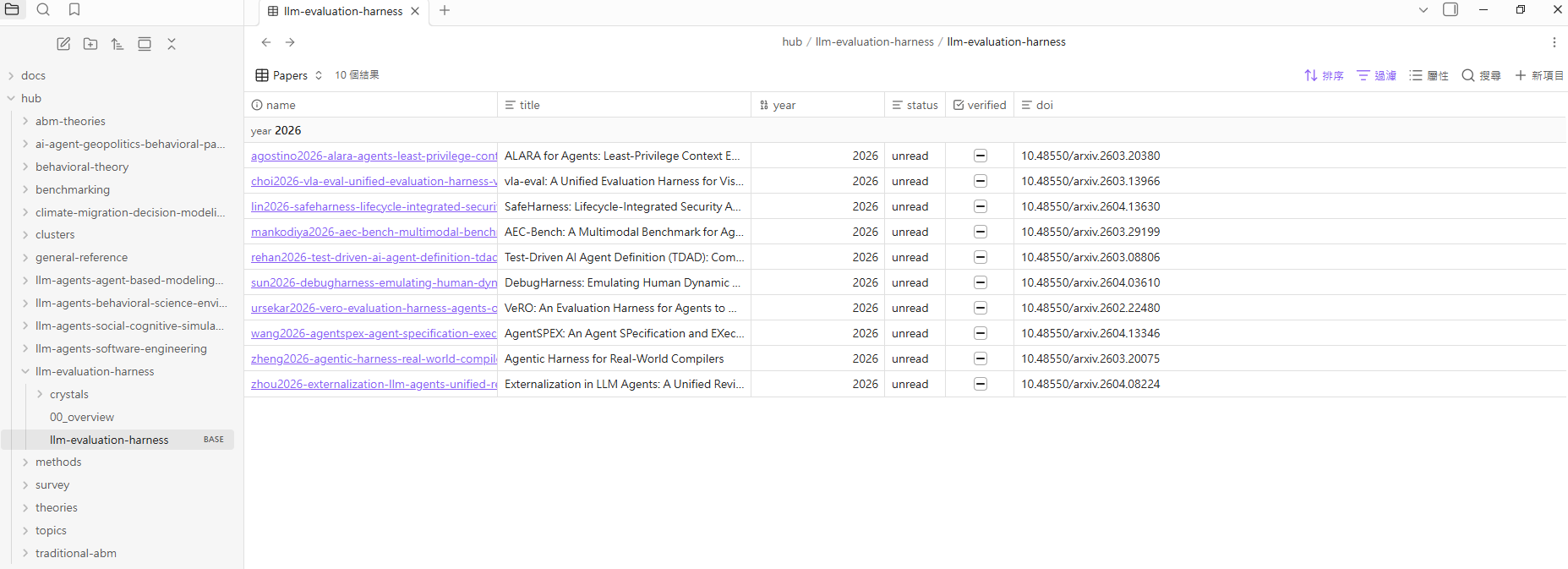Toggle verified checkbox for choi2026 row
The image size is (1568, 569).
point(981,181)
